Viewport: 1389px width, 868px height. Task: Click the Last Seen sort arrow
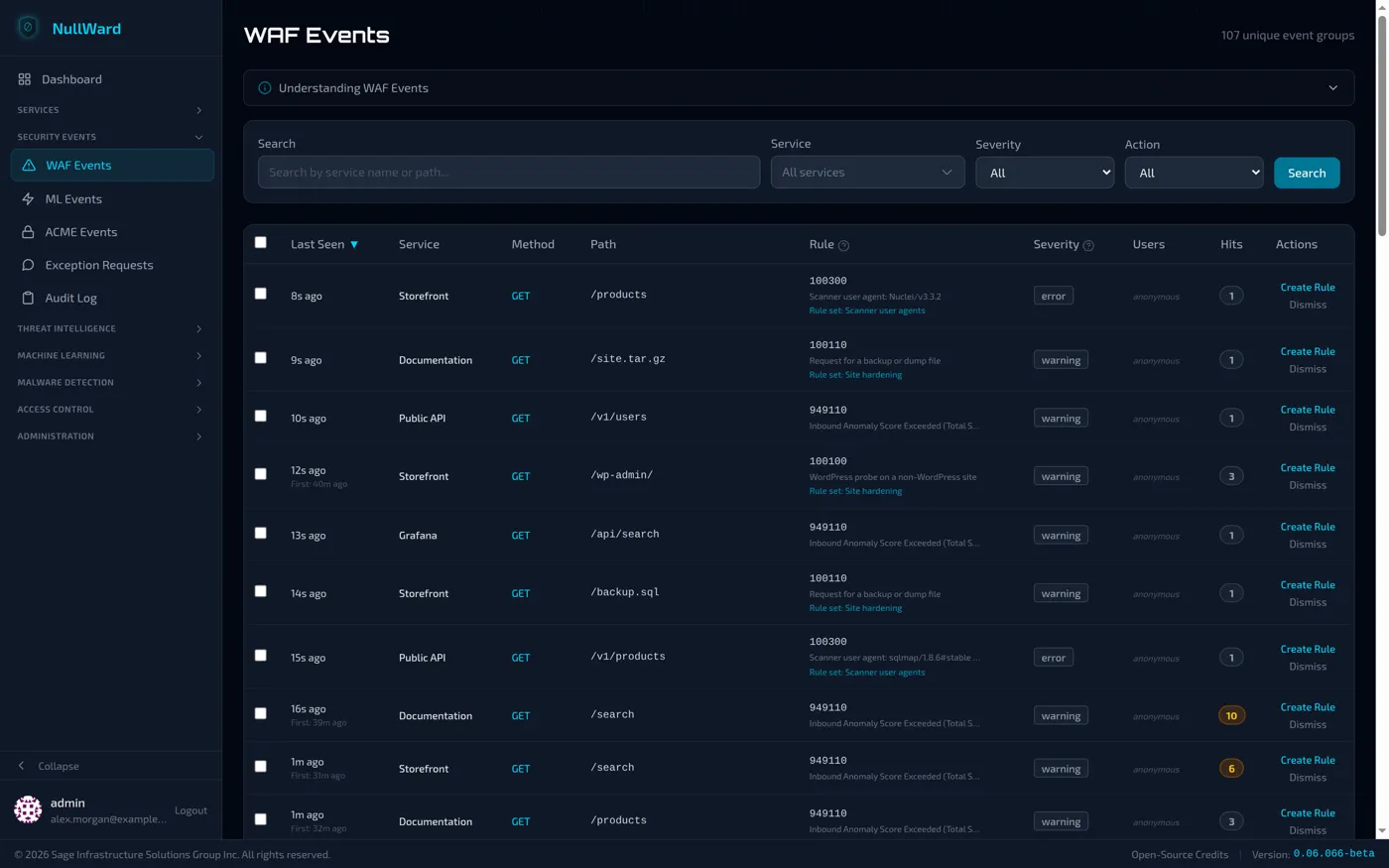[x=354, y=245]
